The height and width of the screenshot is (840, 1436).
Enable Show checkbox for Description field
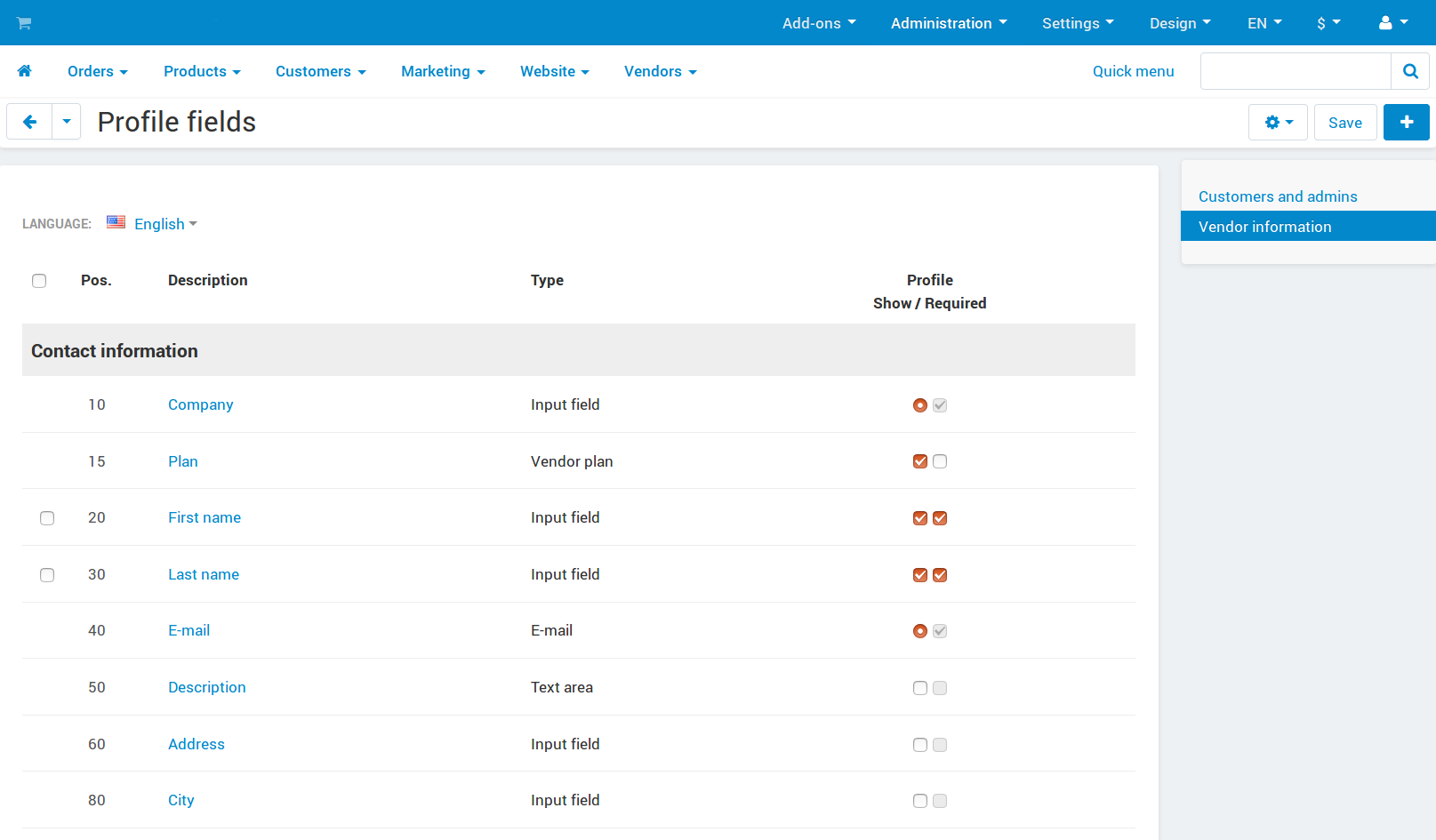tap(920, 688)
